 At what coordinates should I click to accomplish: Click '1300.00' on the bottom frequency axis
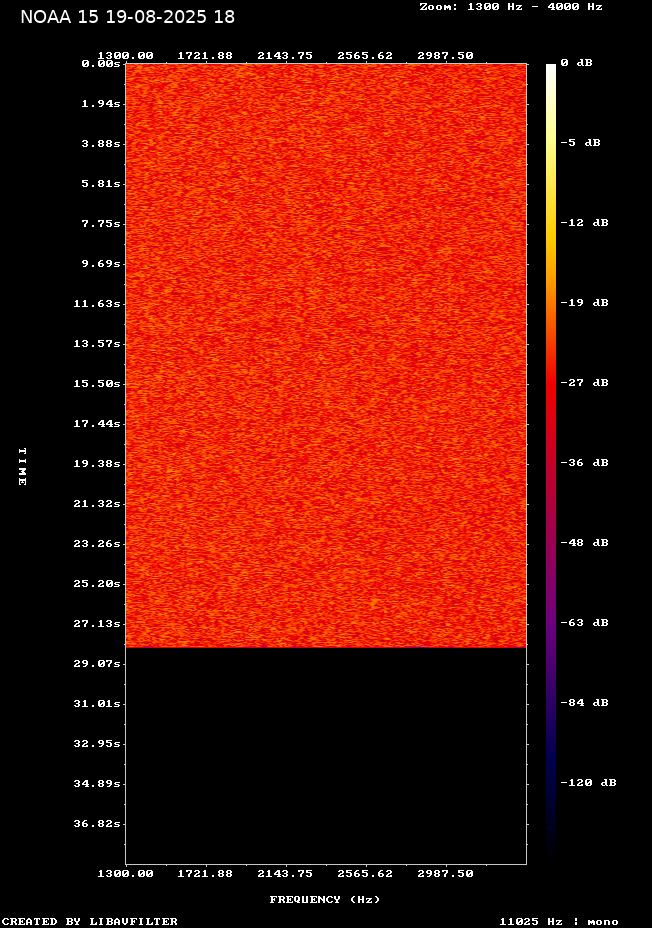[125, 873]
